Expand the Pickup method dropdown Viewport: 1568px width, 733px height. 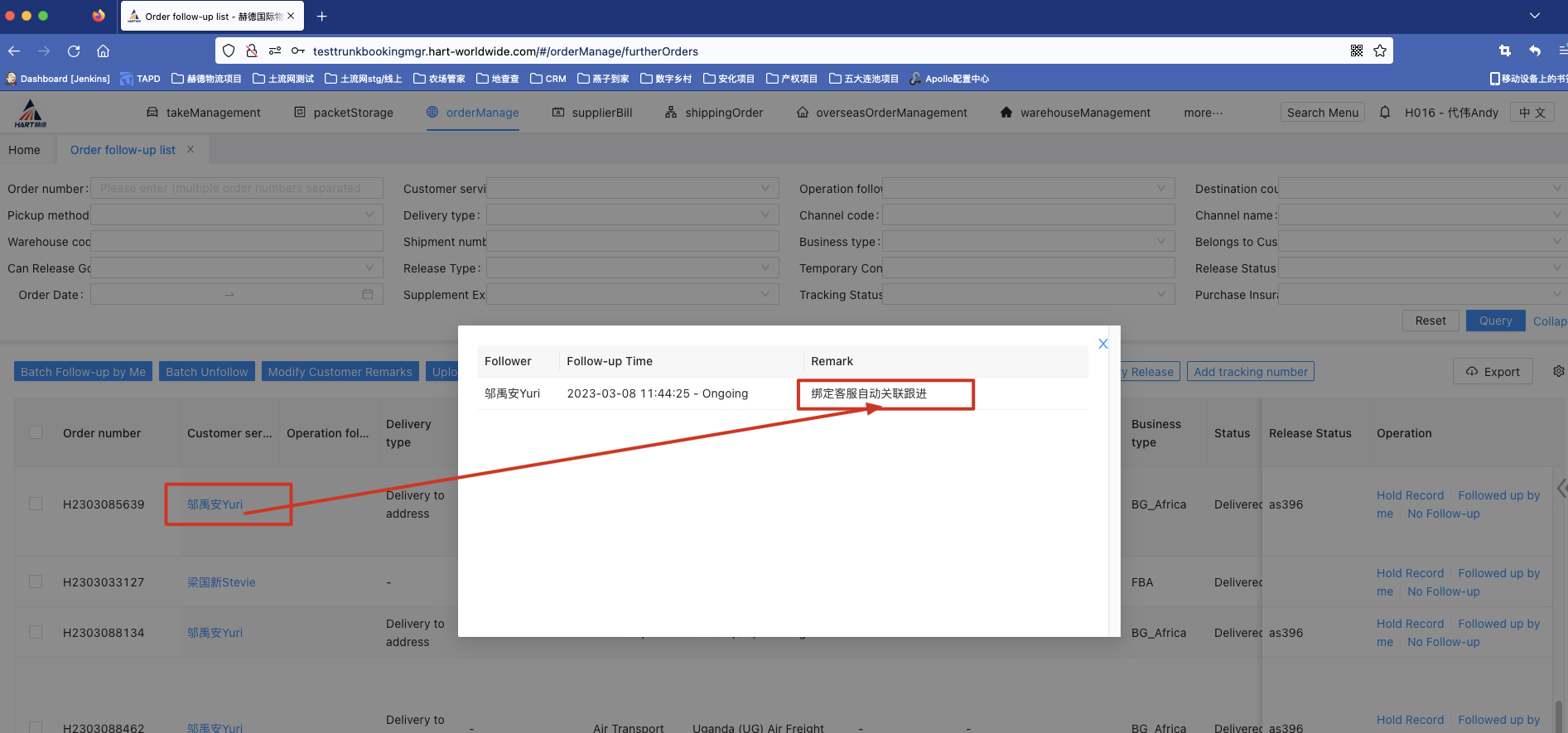point(236,215)
